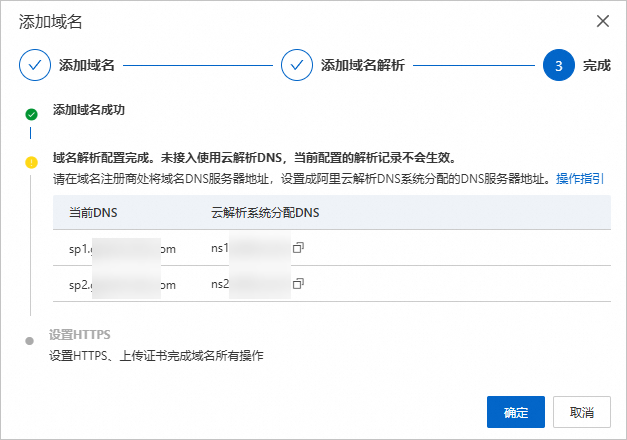
Task: Click the 取消 button
Action: [x=582, y=412]
